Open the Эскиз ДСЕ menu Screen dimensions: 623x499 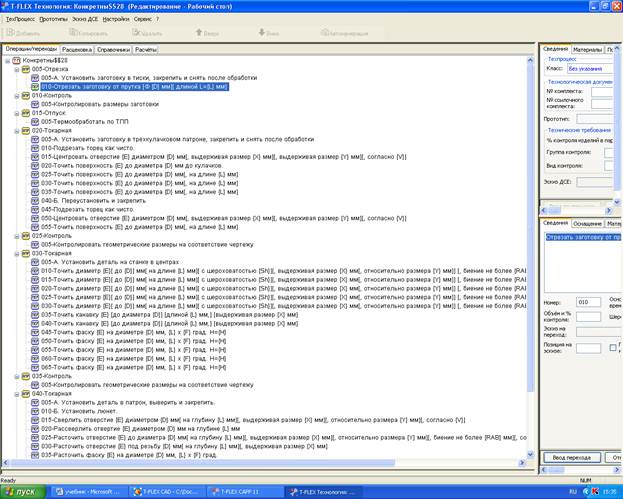85,19
